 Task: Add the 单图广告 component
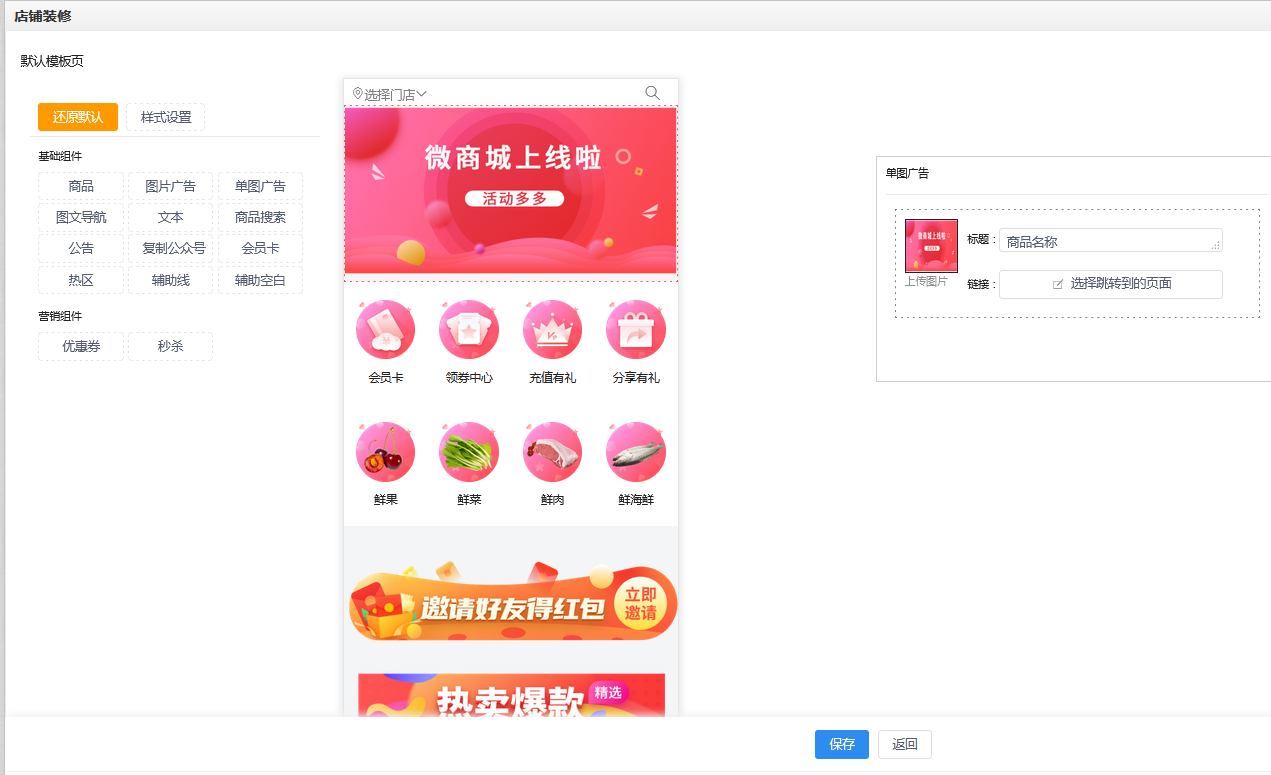coord(260,186)
